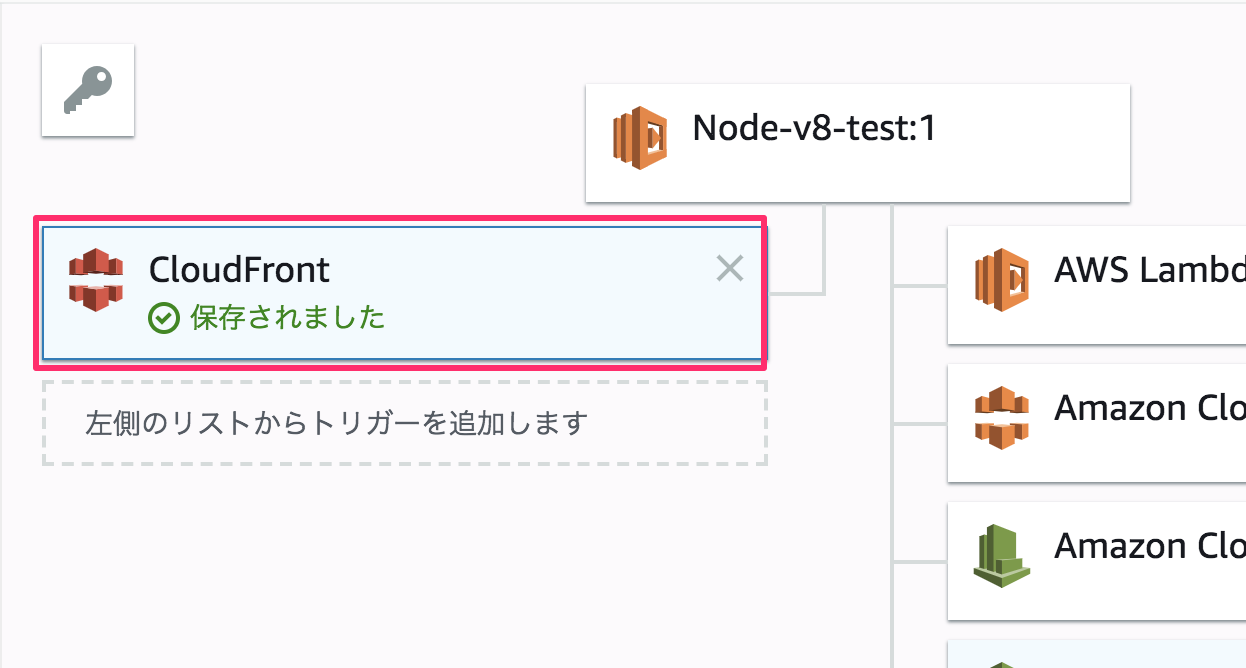Click the gray key icon top-left
Viewport: 1246px width, 668px height.
point(87,89)
